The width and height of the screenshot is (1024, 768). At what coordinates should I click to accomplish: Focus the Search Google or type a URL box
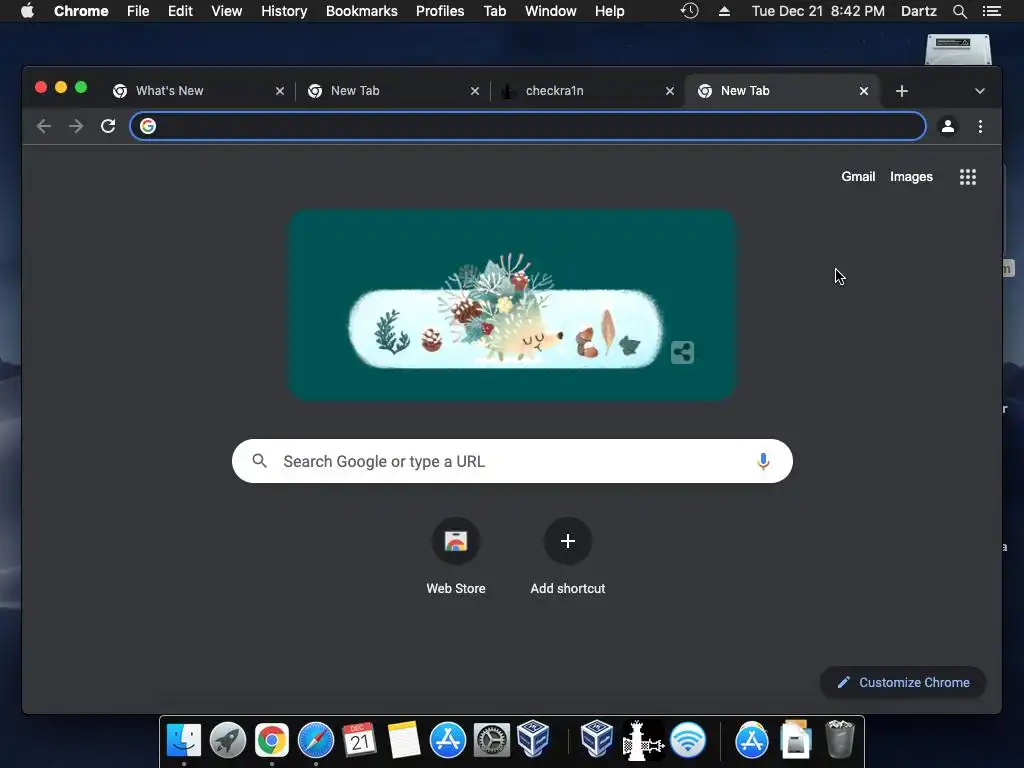point(512,461)
